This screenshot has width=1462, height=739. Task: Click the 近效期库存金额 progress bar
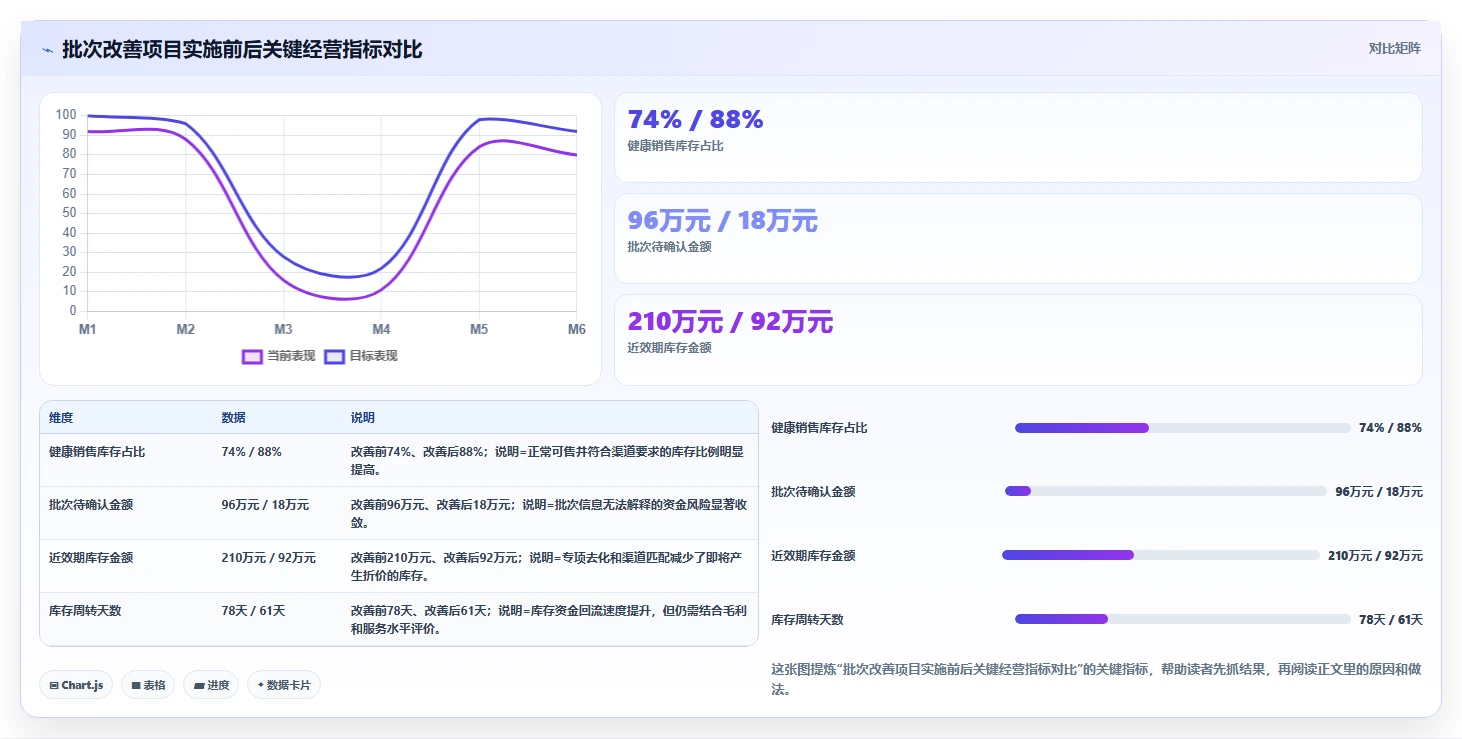(1161, 555)
